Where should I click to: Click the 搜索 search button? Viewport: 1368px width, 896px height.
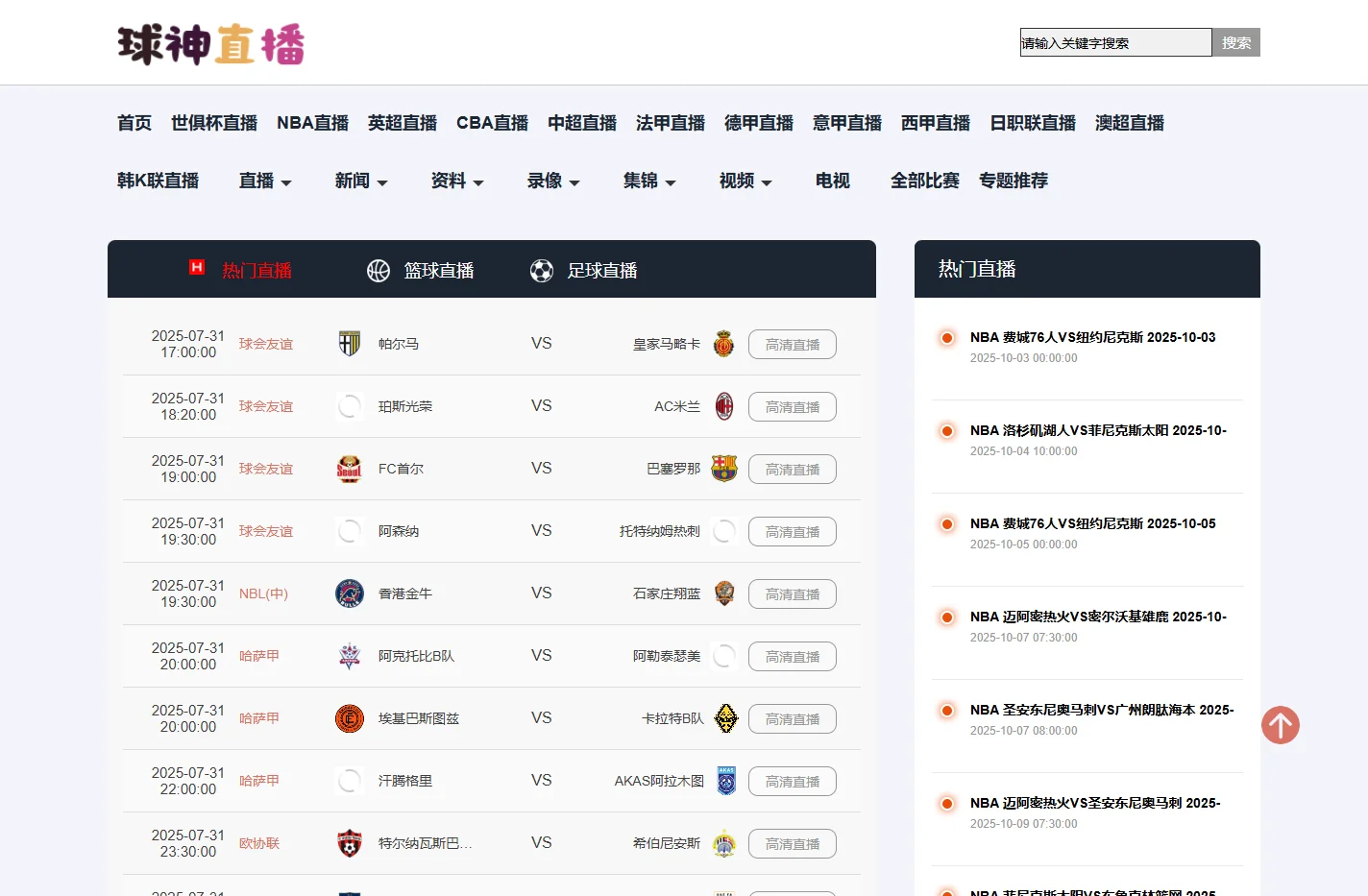[1236, 42]
